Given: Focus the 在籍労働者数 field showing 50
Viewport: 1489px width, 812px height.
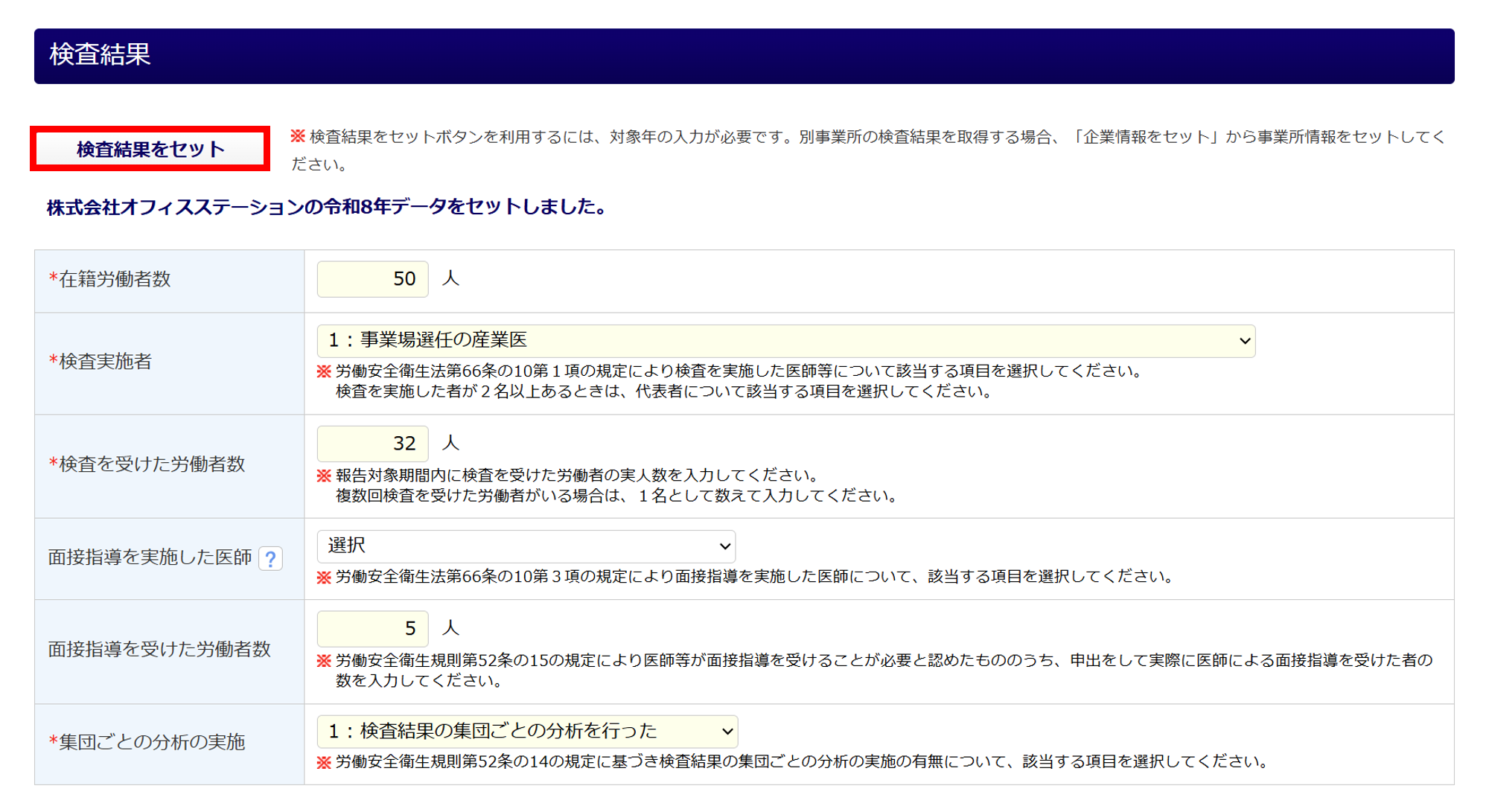Looking at the screenshot, I should pyautogui.click(x=372, y=279).
